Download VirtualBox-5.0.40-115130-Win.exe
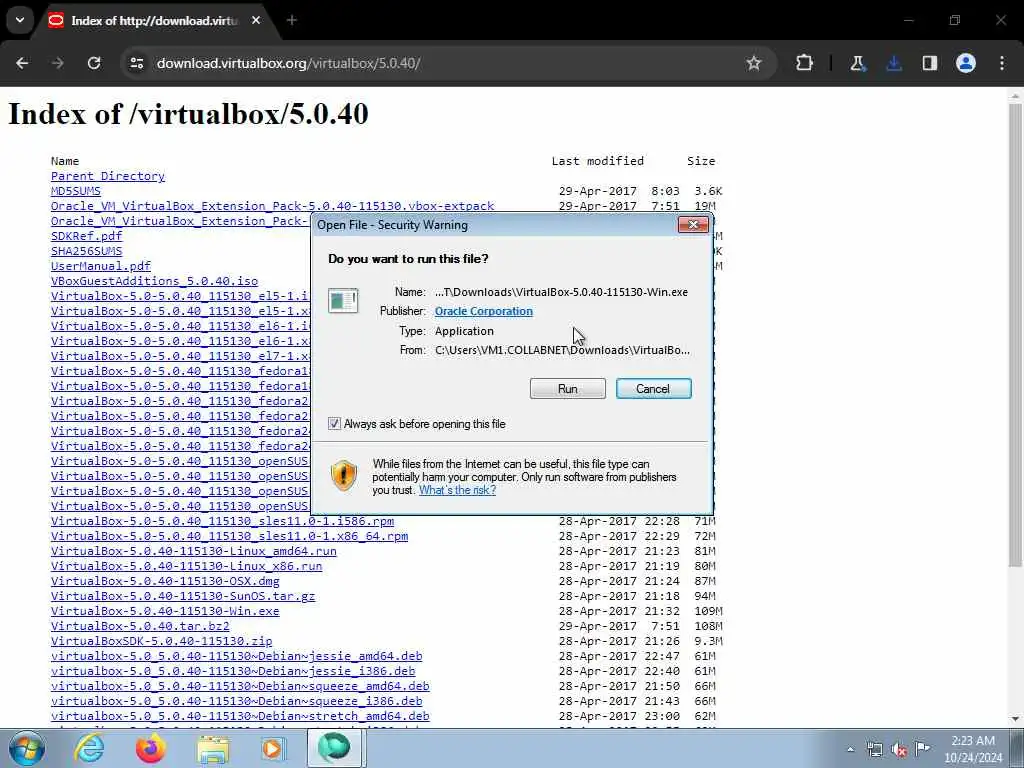Viewport: 1024px width, 768px height. click(165, 611)
